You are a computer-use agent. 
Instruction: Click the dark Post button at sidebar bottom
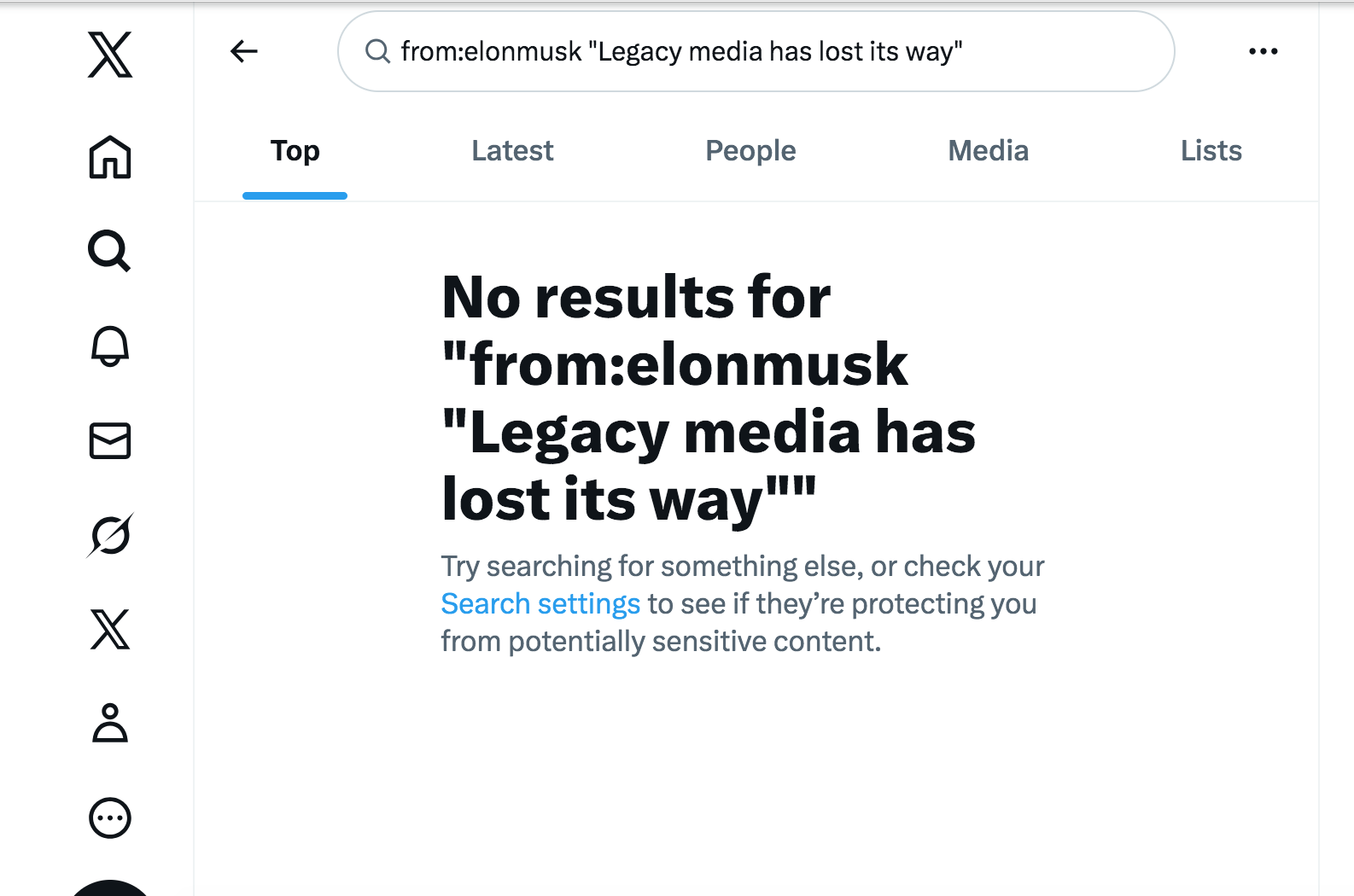tap(110, 889)
